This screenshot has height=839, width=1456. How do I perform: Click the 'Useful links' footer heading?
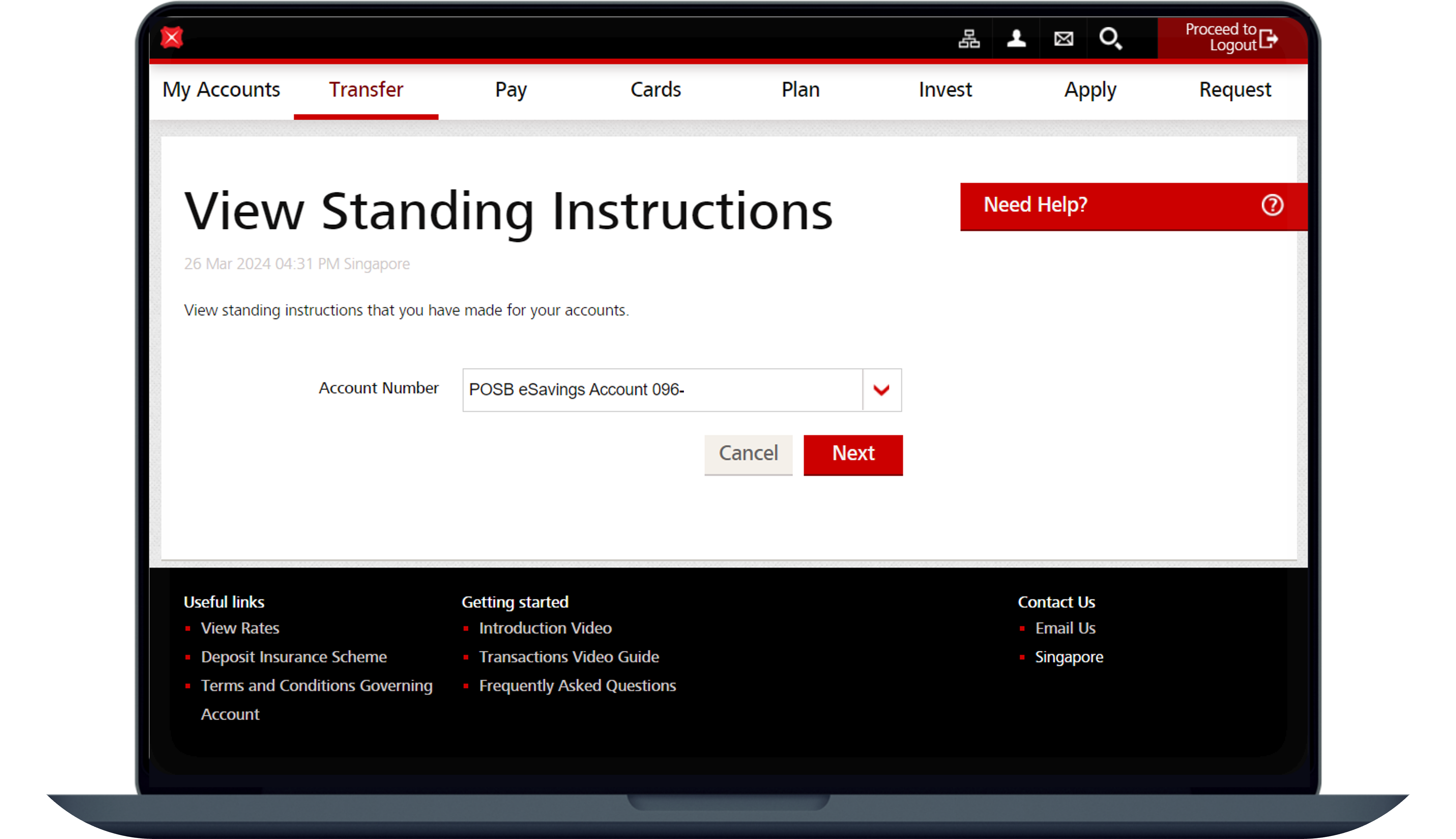(223, 602)
